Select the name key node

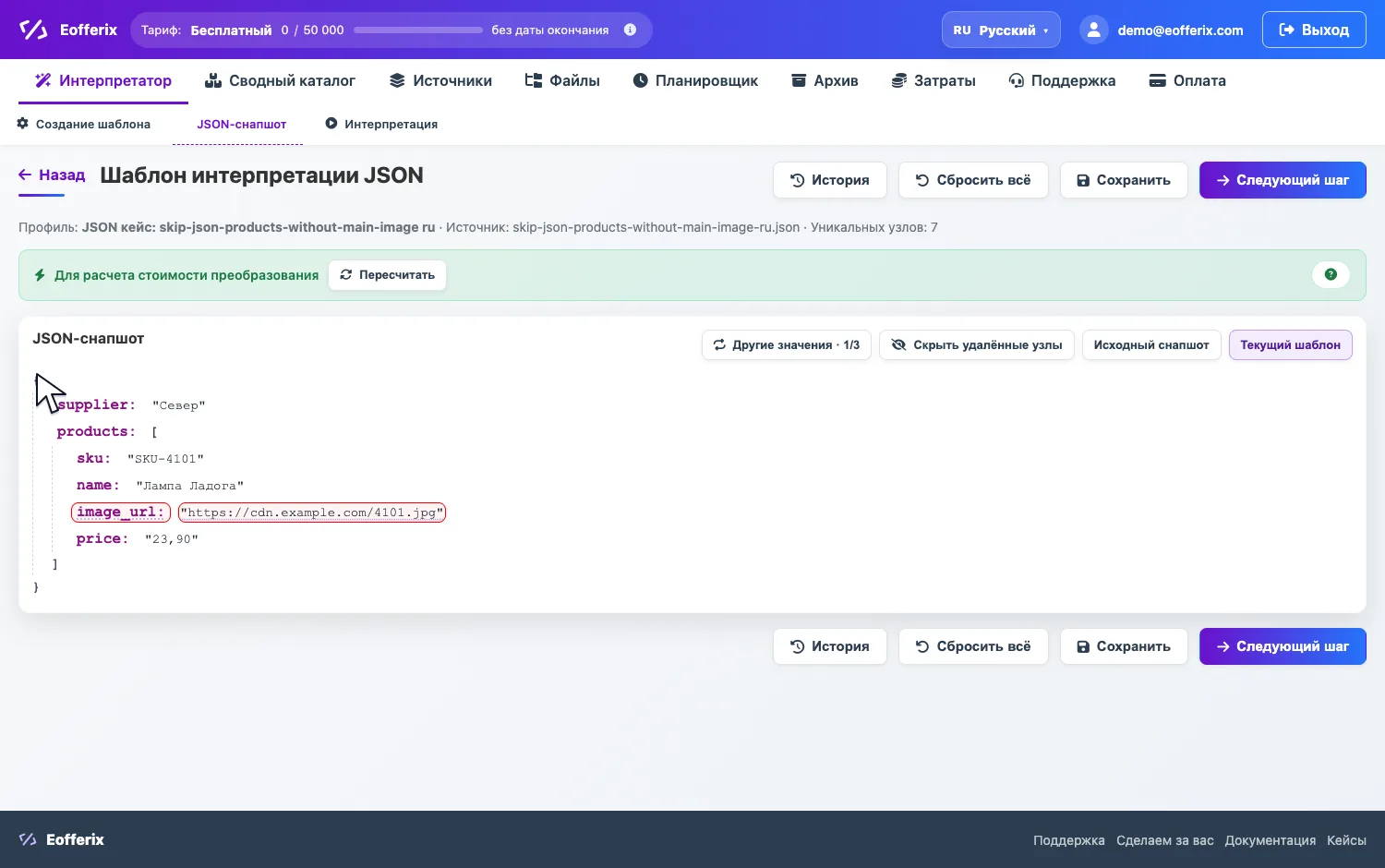(98, 485)
